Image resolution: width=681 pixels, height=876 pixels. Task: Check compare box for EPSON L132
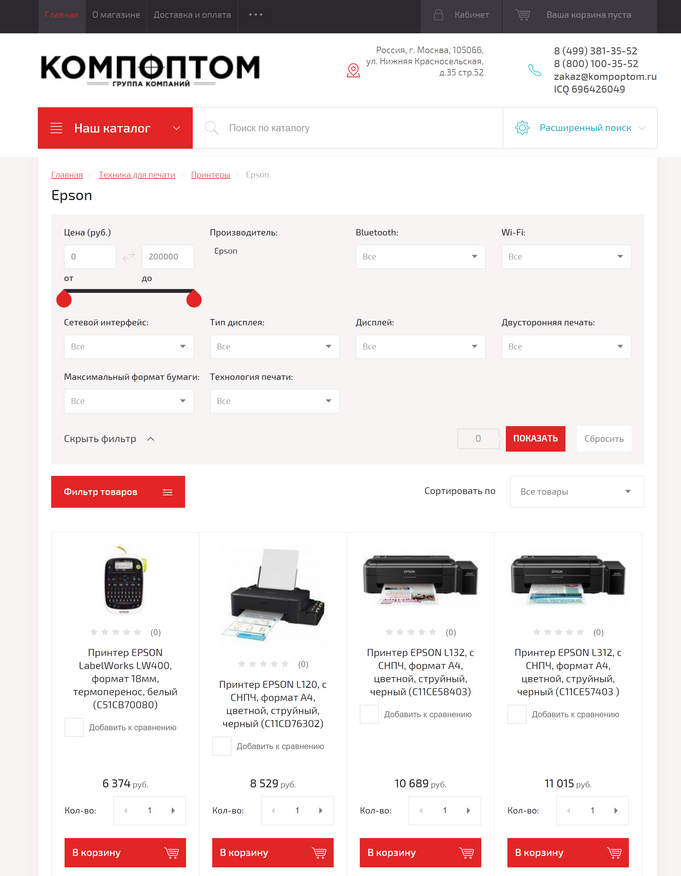point(369,714)
